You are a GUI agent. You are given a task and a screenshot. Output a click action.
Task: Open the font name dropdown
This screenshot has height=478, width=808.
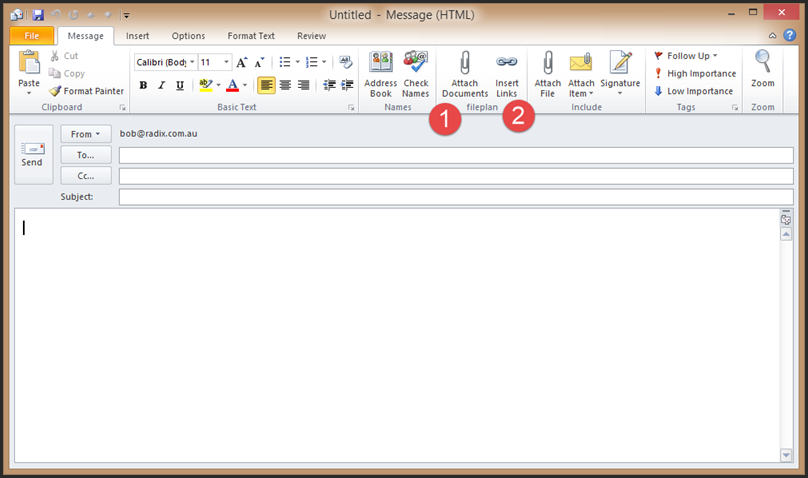point(192,62)
